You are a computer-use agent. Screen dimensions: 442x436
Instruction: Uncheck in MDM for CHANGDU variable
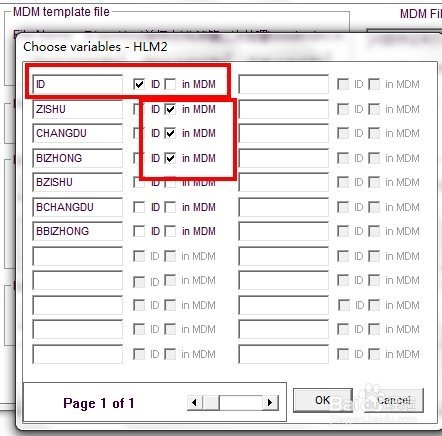[170, 133]
